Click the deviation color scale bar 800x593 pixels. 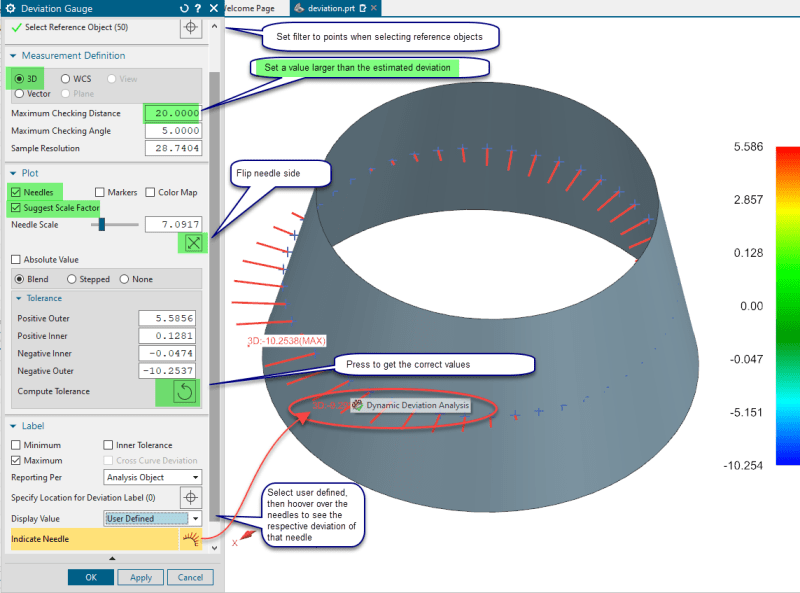[787, 306]
